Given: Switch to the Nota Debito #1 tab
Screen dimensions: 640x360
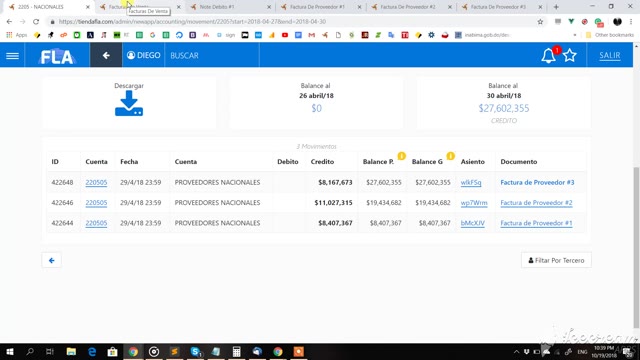Looking at the screenshot, I should click(x=231, y=7).
